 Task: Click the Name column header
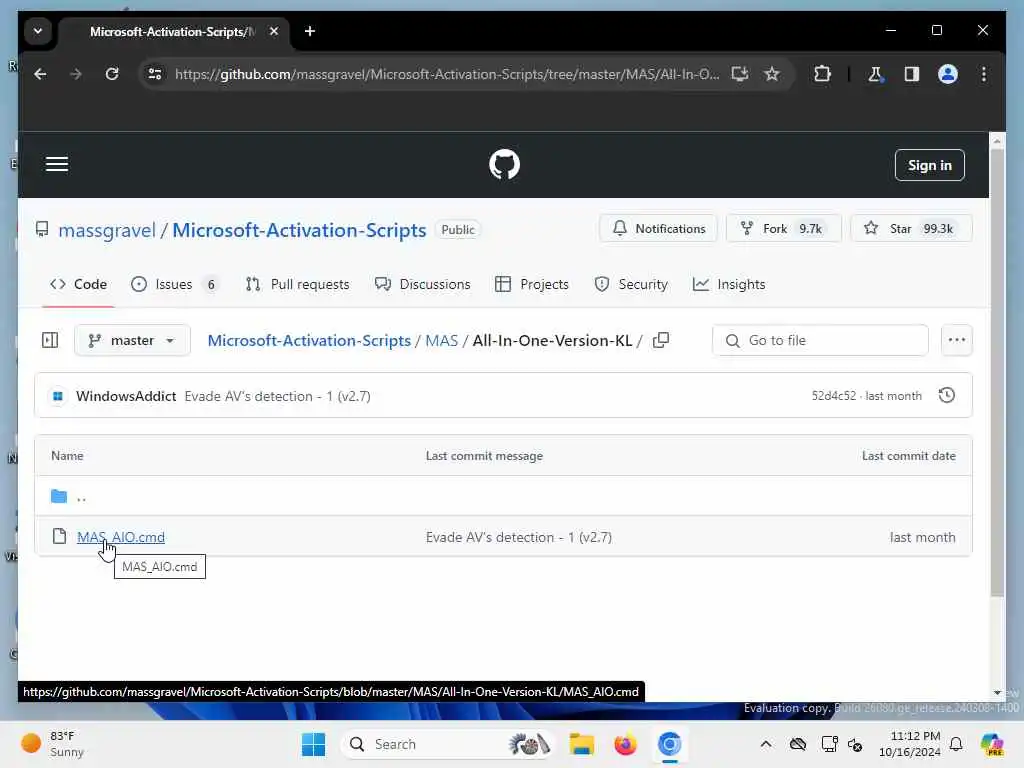point(67,456)
